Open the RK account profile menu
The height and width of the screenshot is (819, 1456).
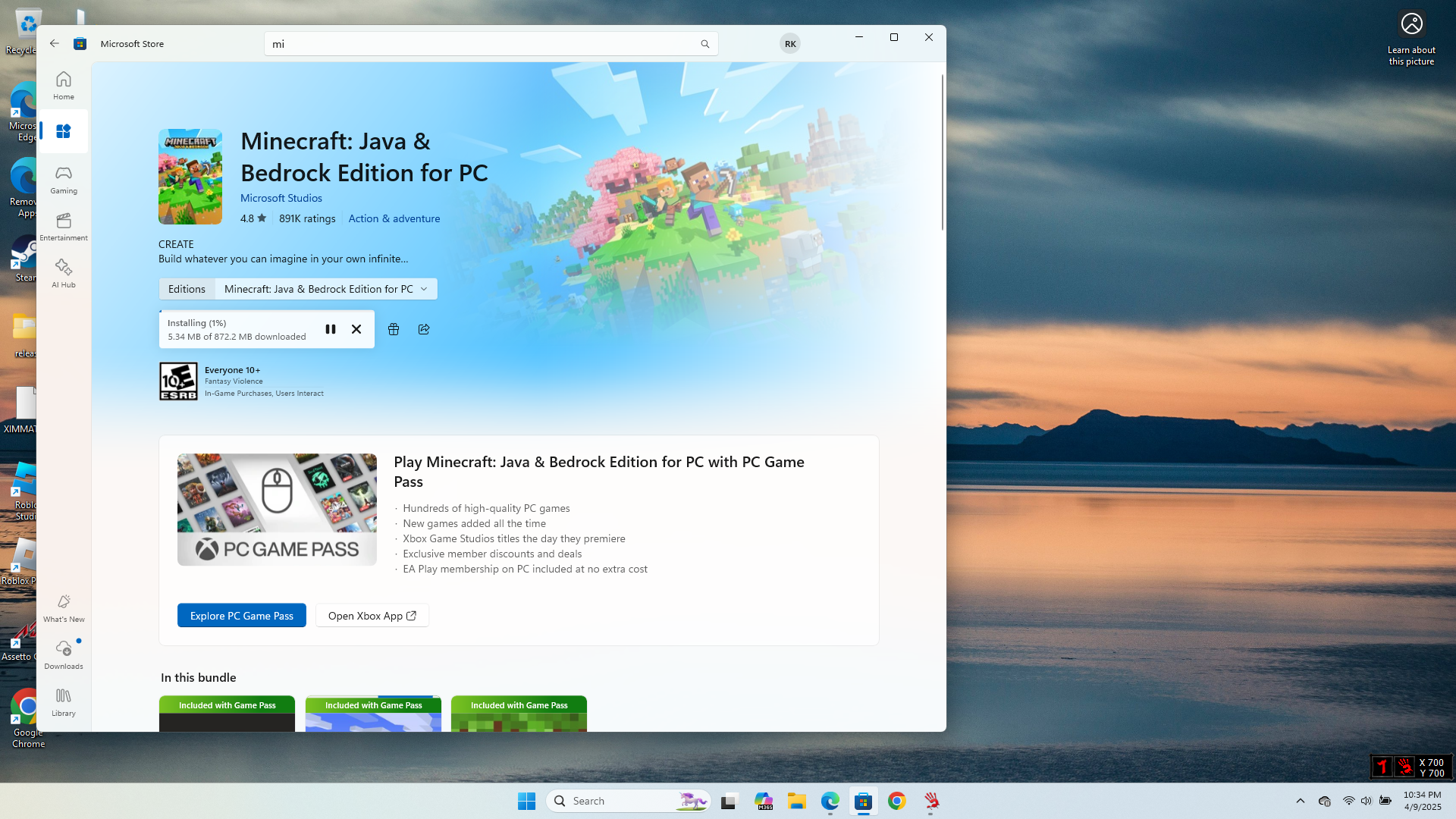tap(790, 44)
